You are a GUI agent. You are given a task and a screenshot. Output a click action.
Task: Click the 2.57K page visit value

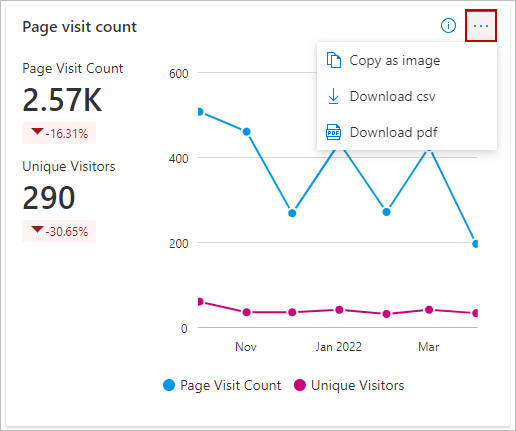click(x=62, y=99)
